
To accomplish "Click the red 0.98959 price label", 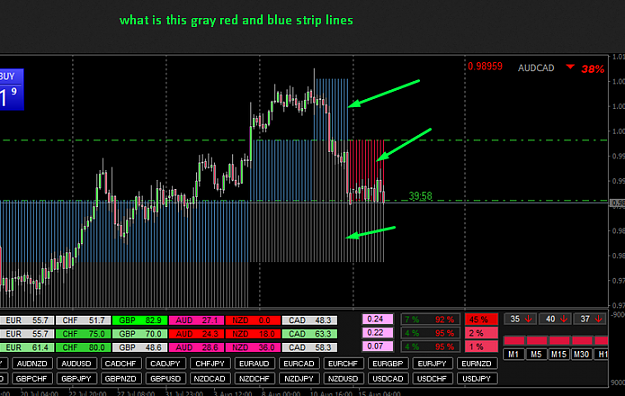I will tap(485, 66).
